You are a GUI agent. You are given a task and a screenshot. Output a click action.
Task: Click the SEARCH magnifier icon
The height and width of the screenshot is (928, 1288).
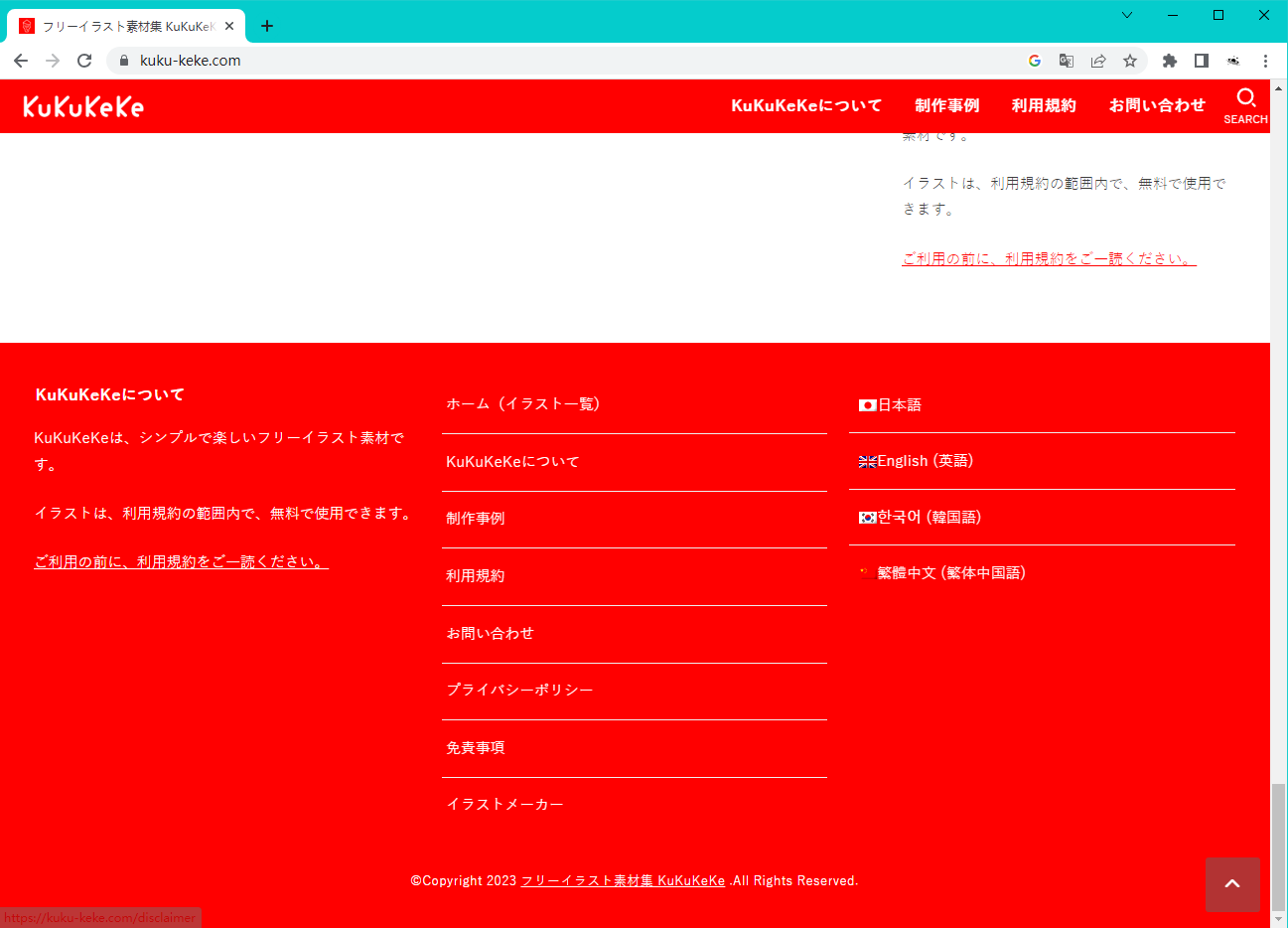point(1245,98)
